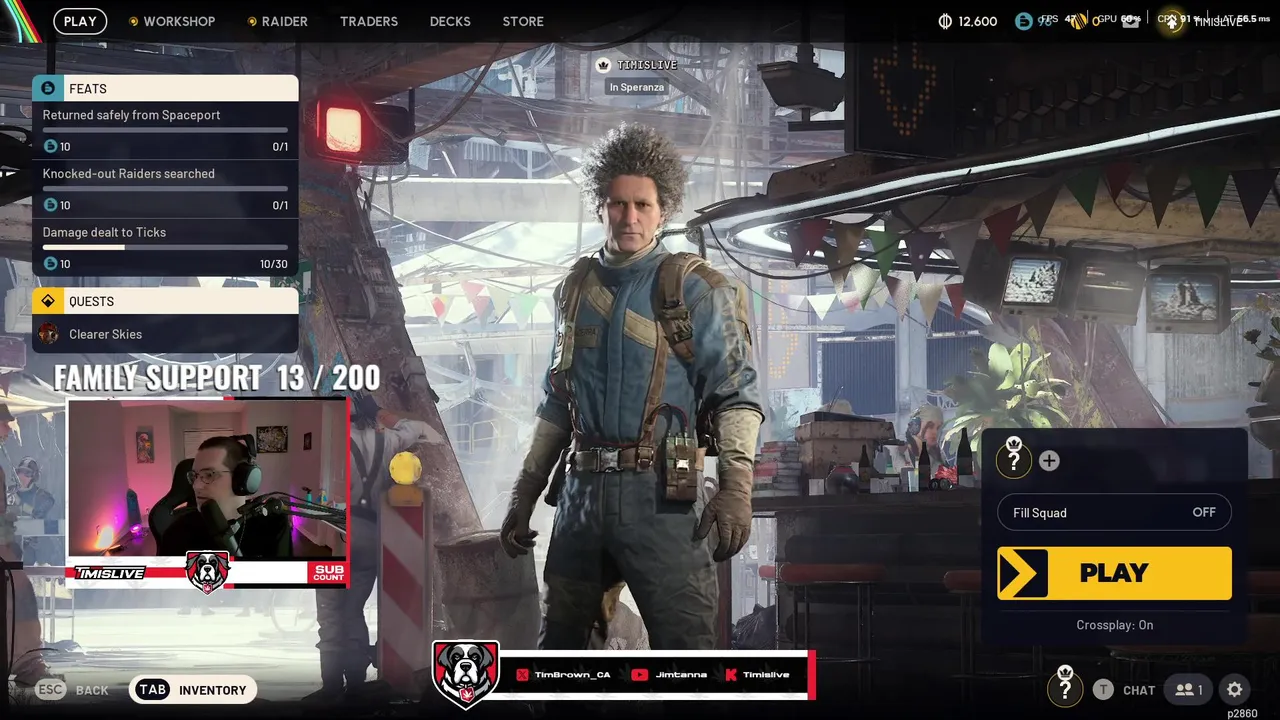1280x720 pixels.
Task: Add a squad member with the plus icon
Action: pyautogui.click(x=1049, y=461)
